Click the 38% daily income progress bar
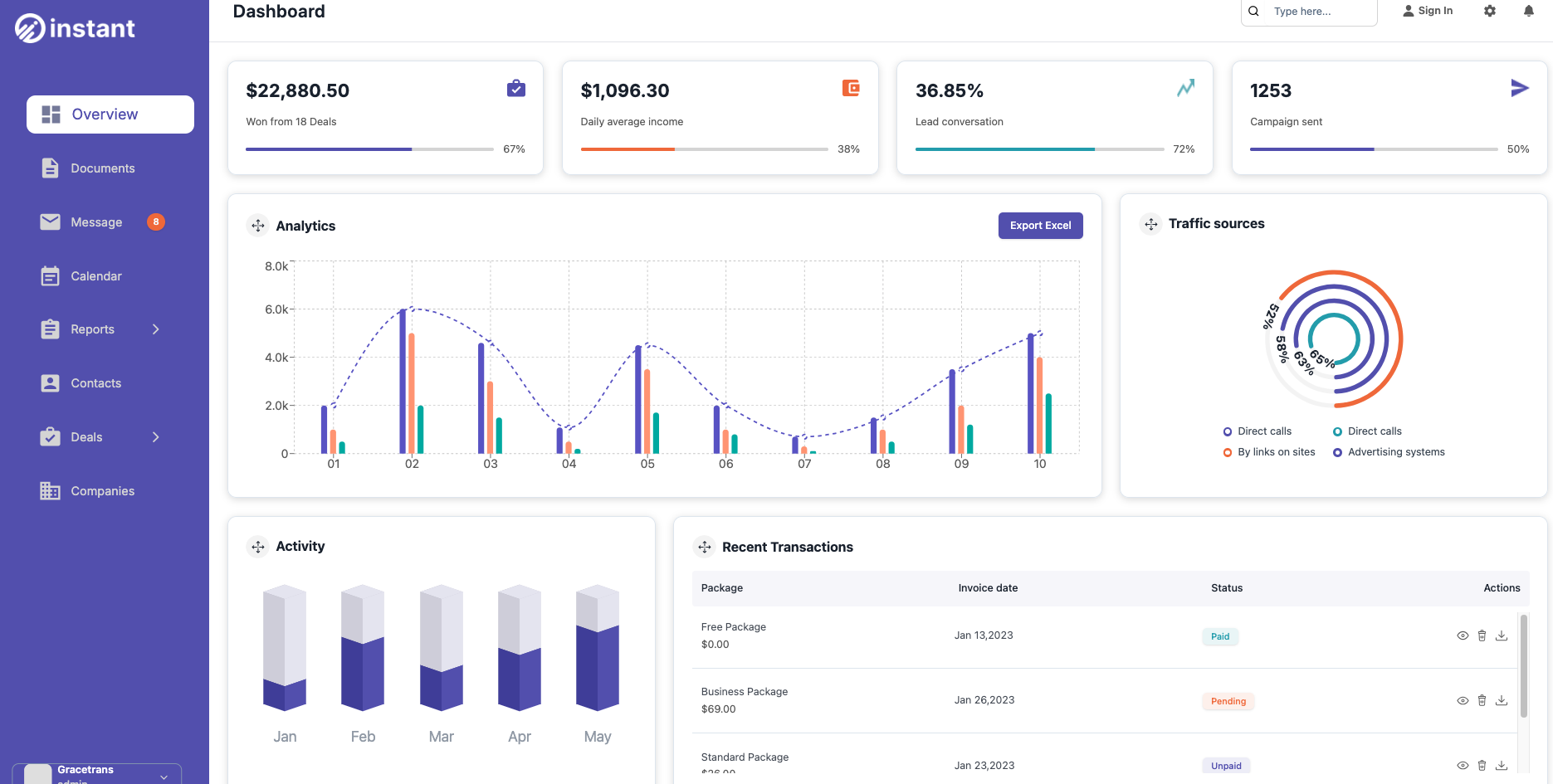1553x784 pixels. pyautogui.click(x=704, y=149)
